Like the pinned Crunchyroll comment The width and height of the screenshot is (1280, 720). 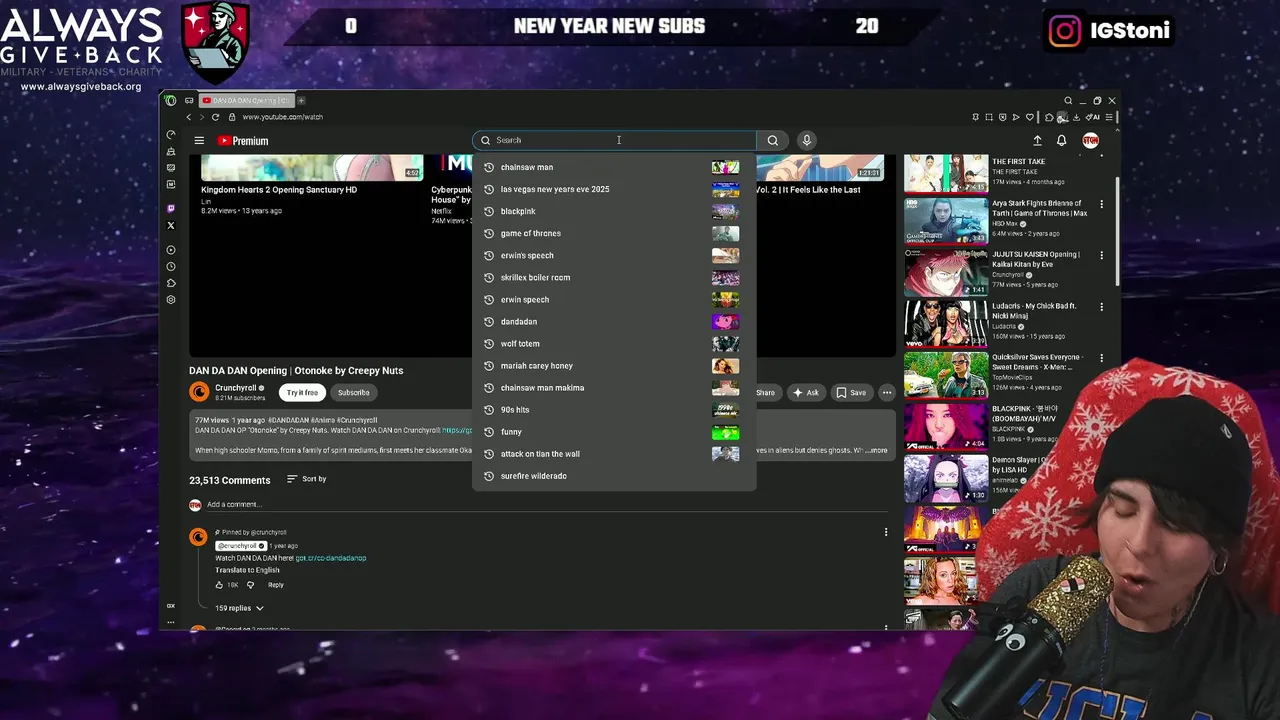pyautogui.click(x=219, y=585)
